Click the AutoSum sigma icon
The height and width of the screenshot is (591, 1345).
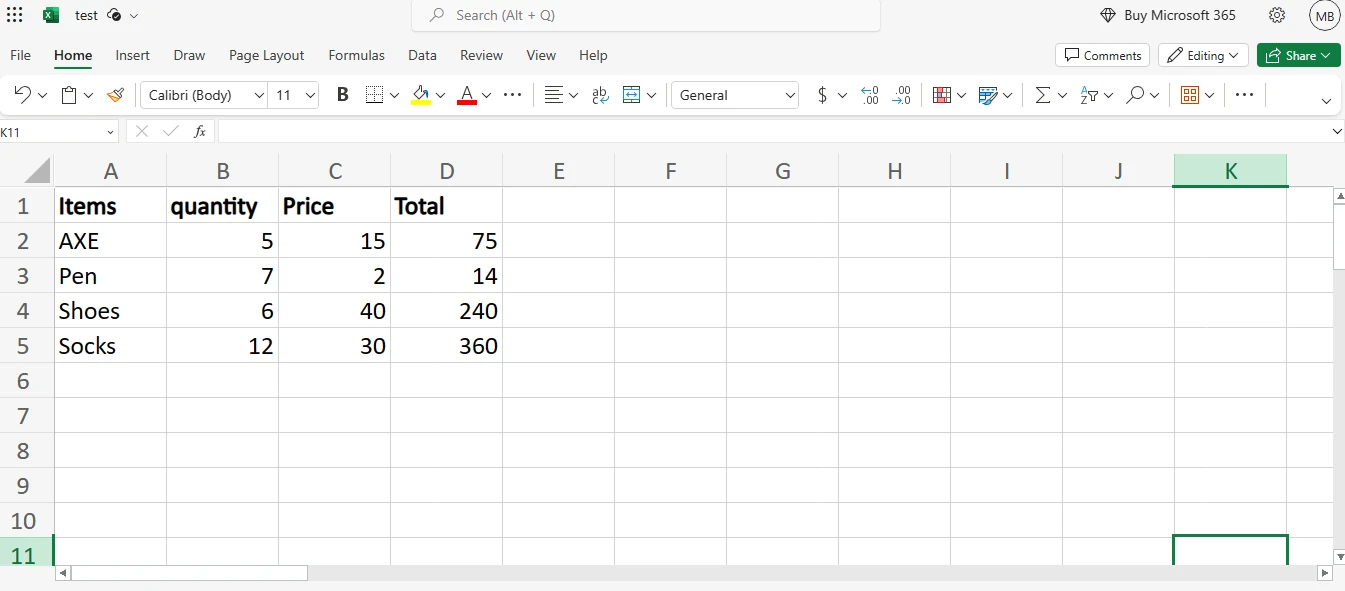click(1042, 95)
